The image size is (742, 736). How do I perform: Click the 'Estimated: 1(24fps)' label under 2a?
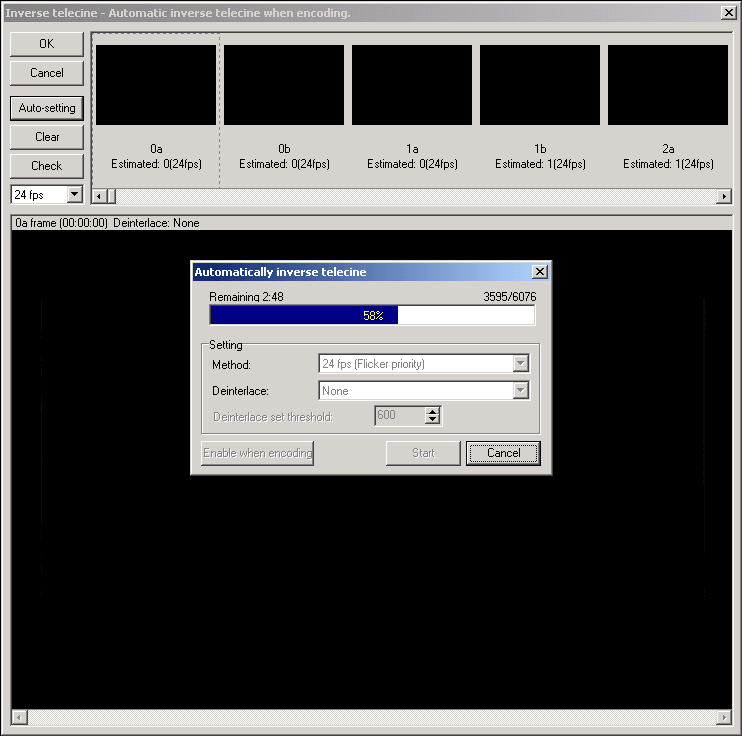(x=668, y=164)
